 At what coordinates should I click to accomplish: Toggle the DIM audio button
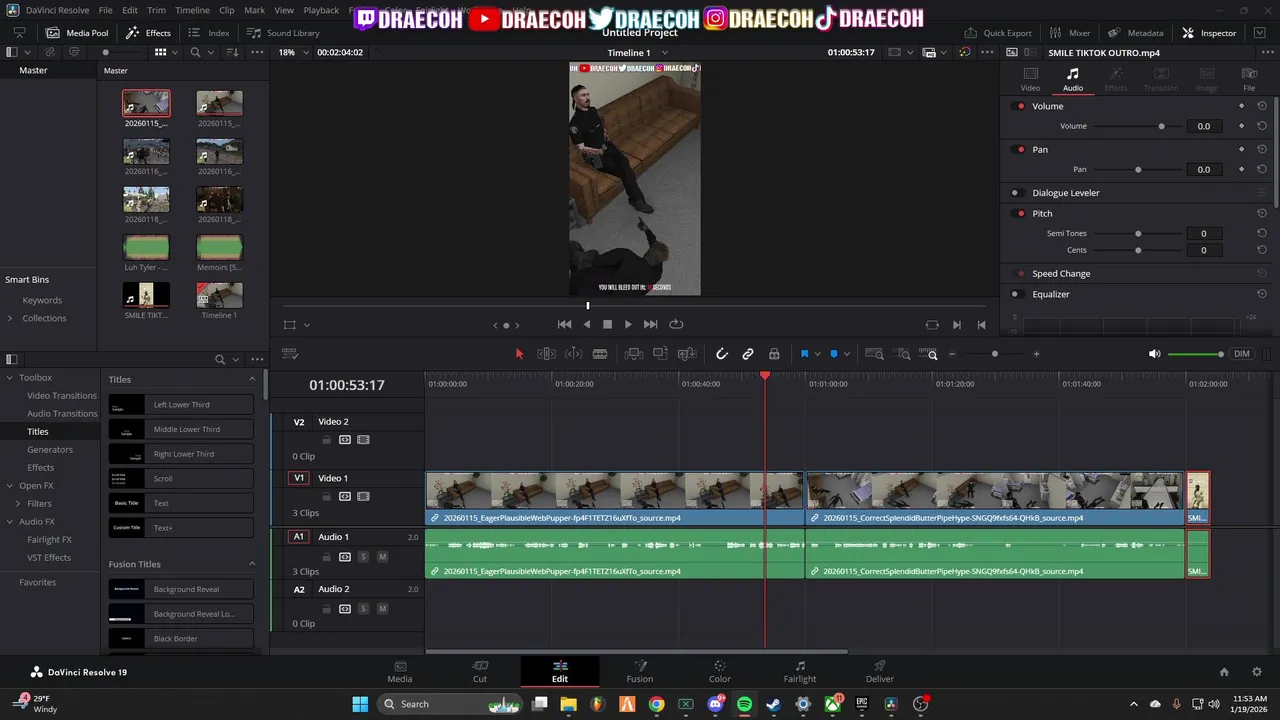click(1241, 354)
